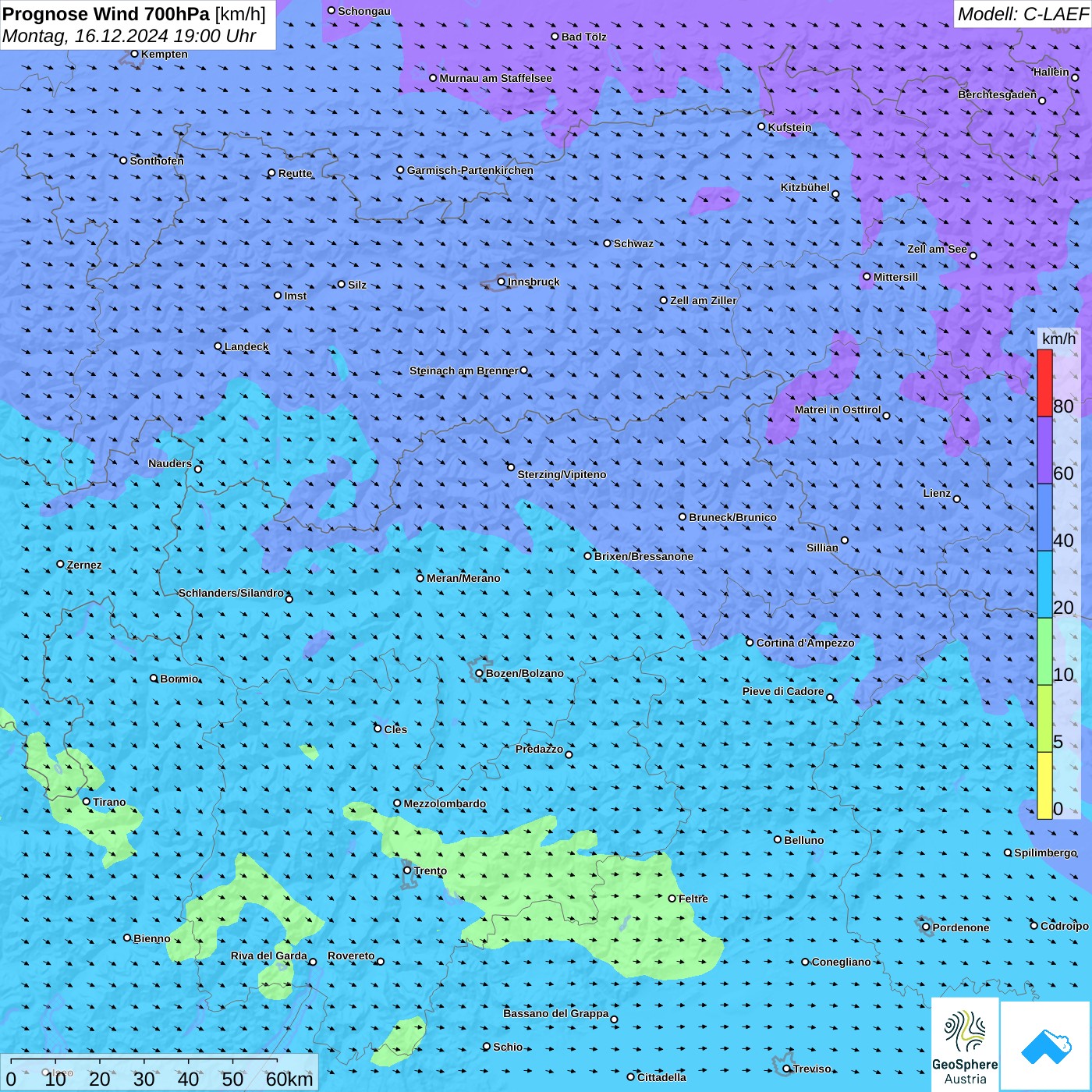This screenshot has width=1092, height=1092.
Task: Click the 'Matrei in Osttirol' label
Action: 838,409
